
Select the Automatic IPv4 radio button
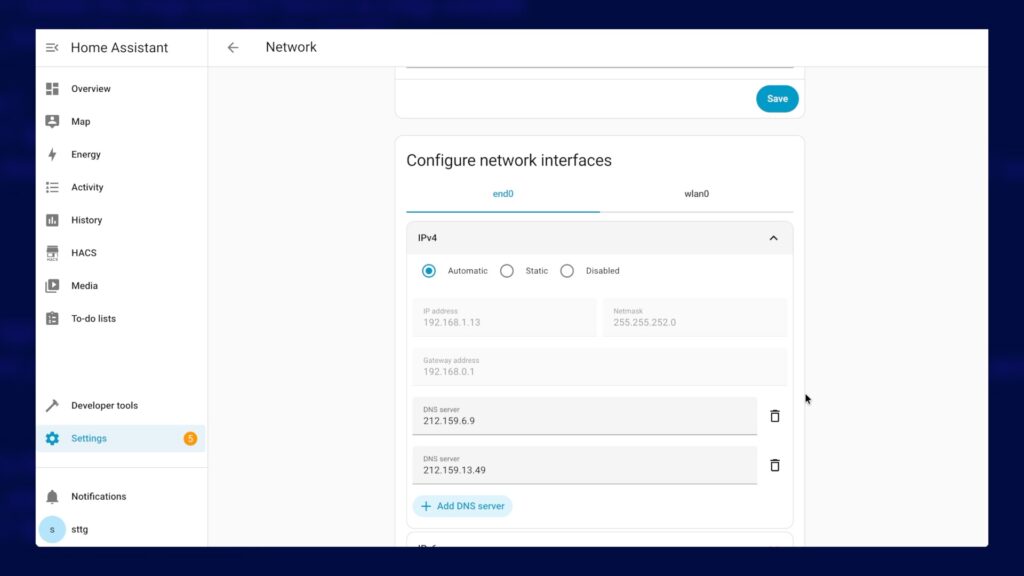[429, 271]
